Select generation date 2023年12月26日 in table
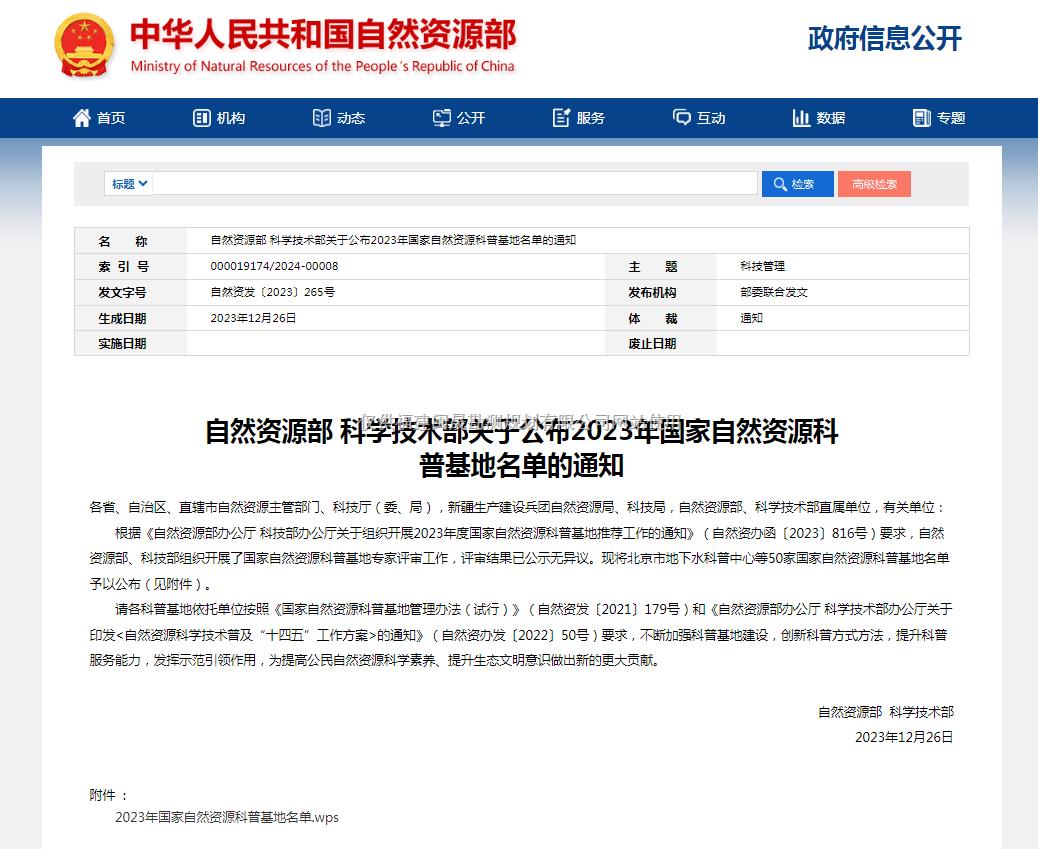 253,318
